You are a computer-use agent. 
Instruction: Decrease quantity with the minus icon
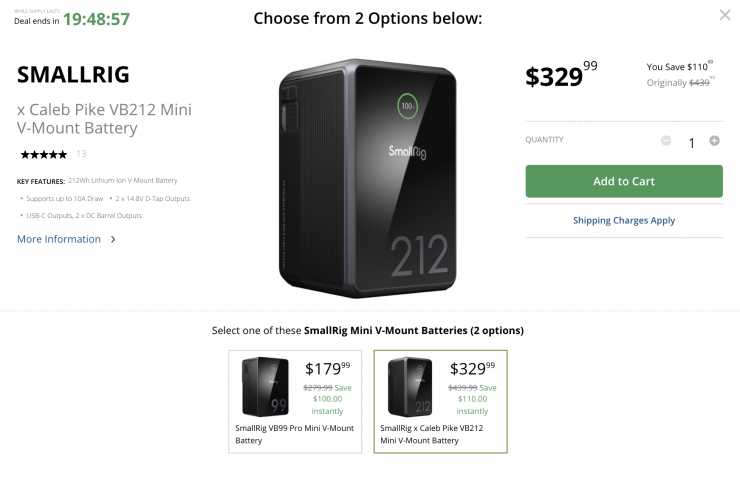[x=666, y=141]
